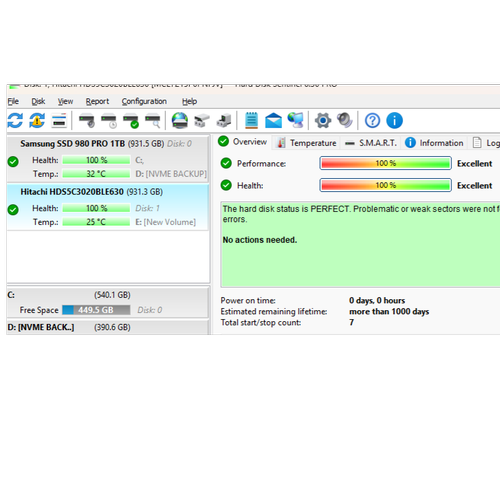Click the Excellent rating beside Health

pyautogui.click(x=475, y=186)
